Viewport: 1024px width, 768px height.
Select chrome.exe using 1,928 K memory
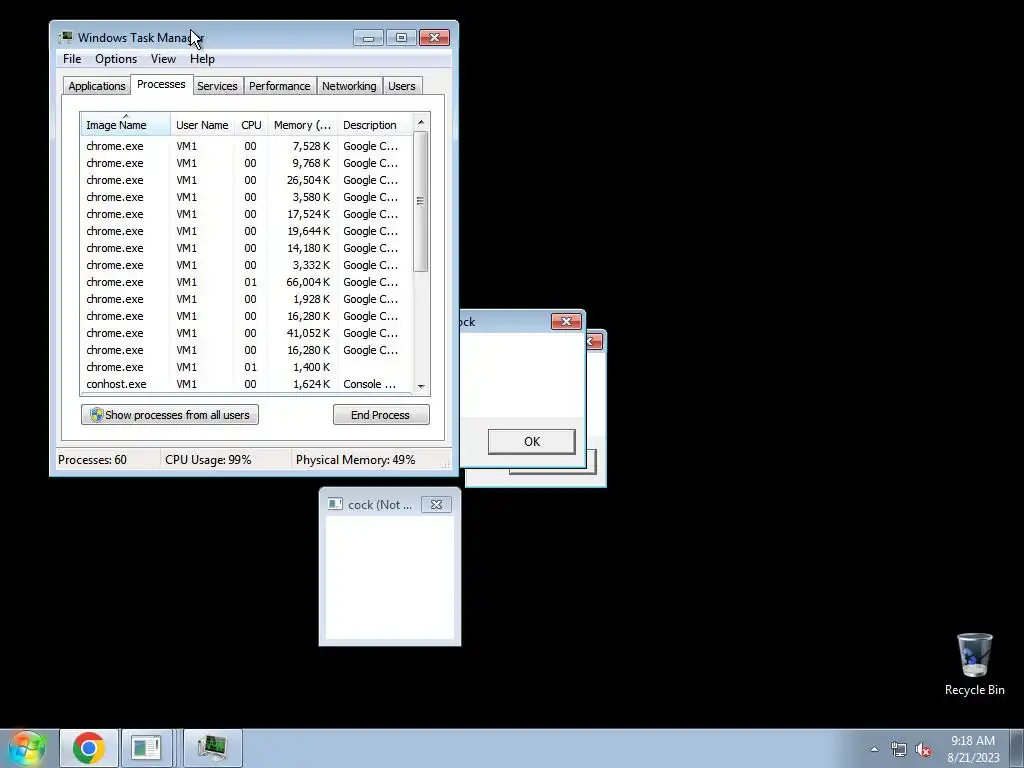pos(247,299)
